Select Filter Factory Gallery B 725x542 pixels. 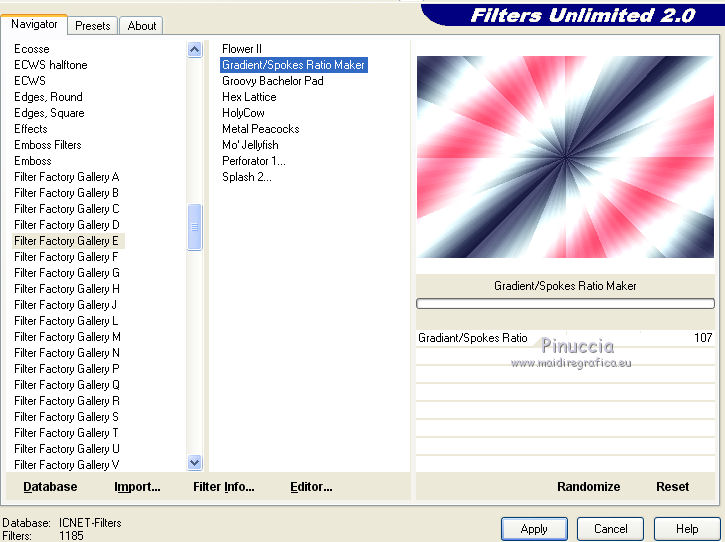(x=67, y=193)
